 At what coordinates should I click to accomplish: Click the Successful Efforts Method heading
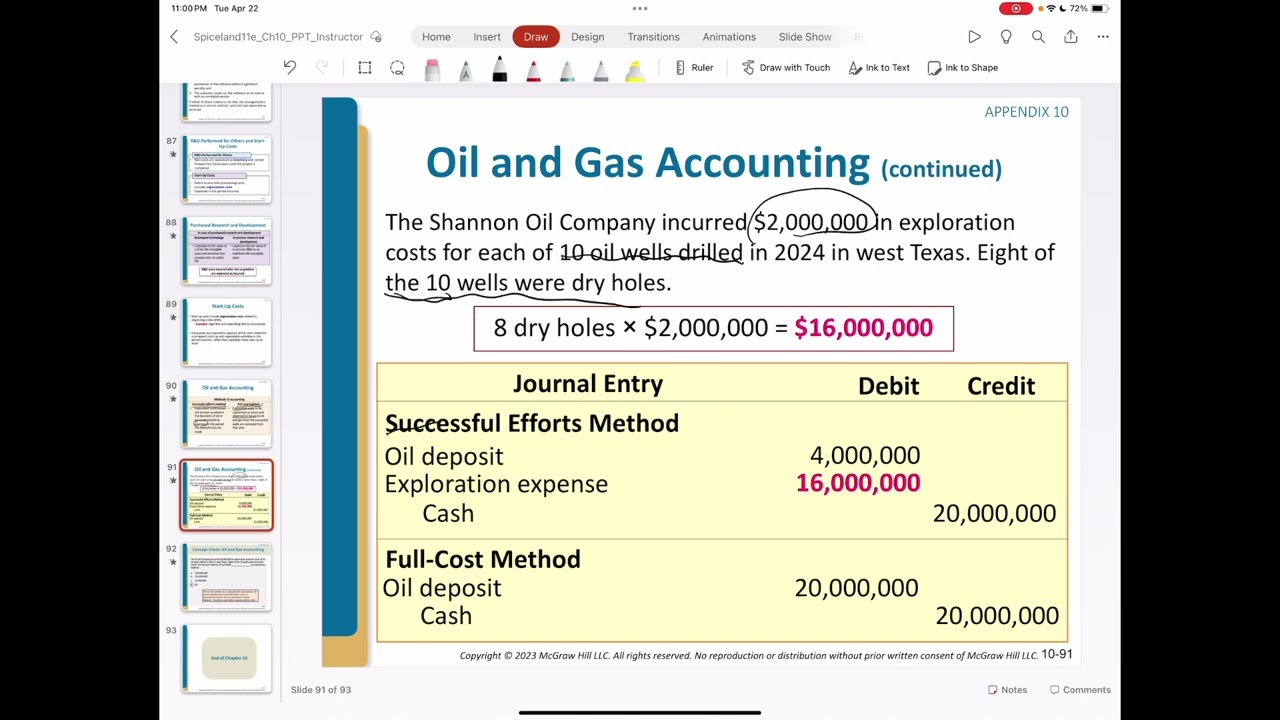click(531, 424)
